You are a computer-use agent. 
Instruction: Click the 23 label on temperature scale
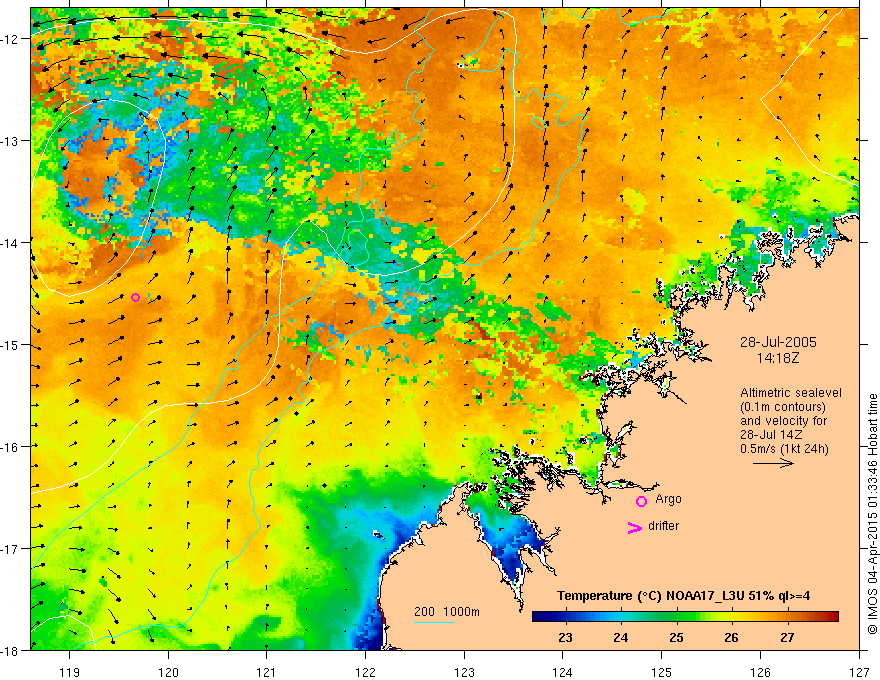tap(565, 637)
